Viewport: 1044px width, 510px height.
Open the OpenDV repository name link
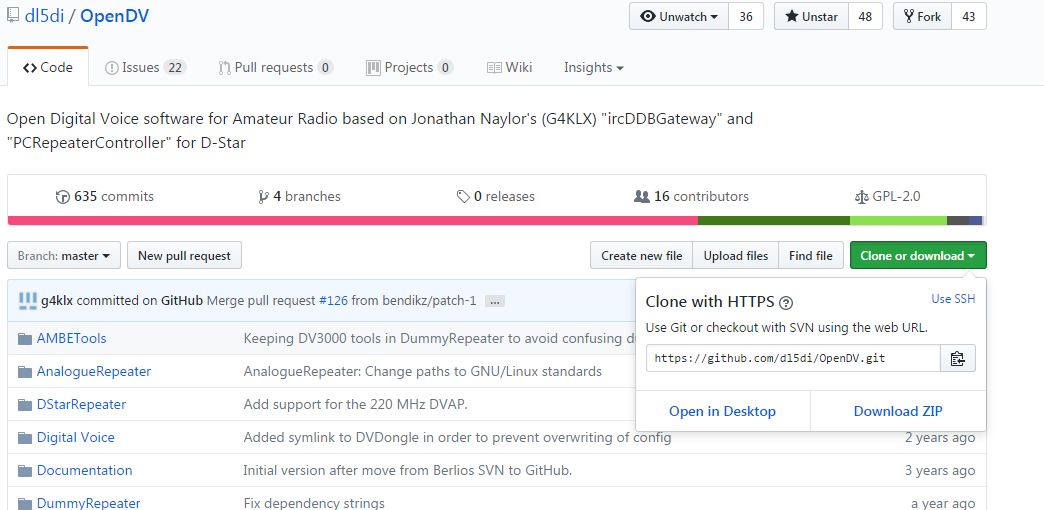click(115, 16)
